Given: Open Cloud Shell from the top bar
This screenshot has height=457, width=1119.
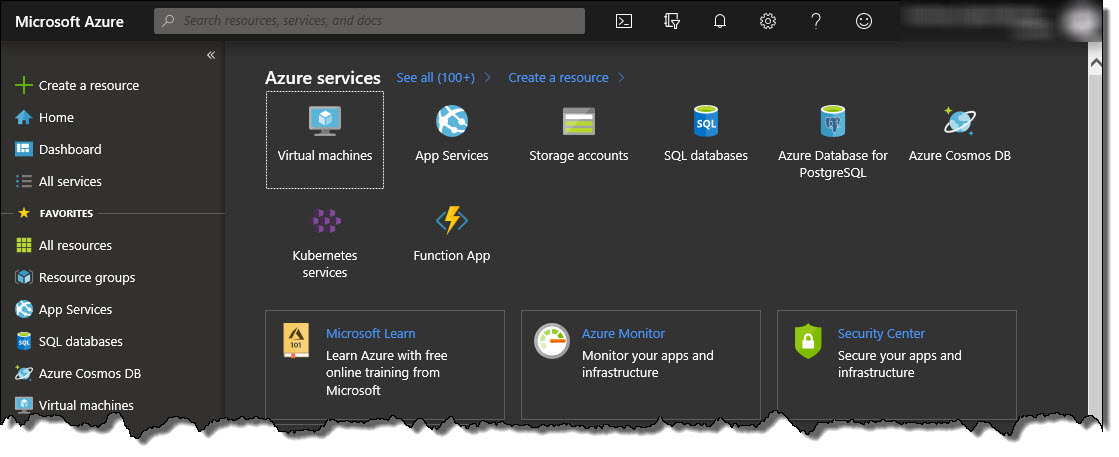Looking at the screenshot, I should (x=624, y=21).
